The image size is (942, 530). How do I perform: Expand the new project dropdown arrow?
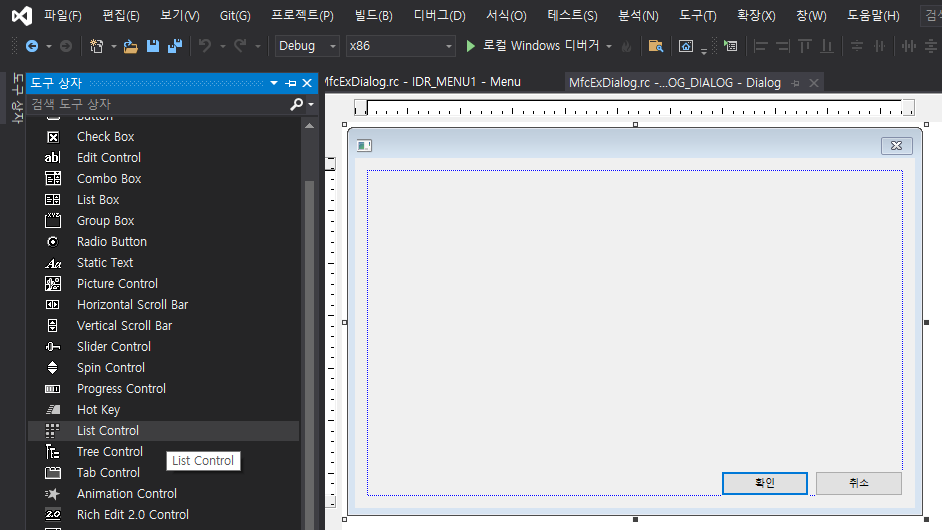coord(114,46)
